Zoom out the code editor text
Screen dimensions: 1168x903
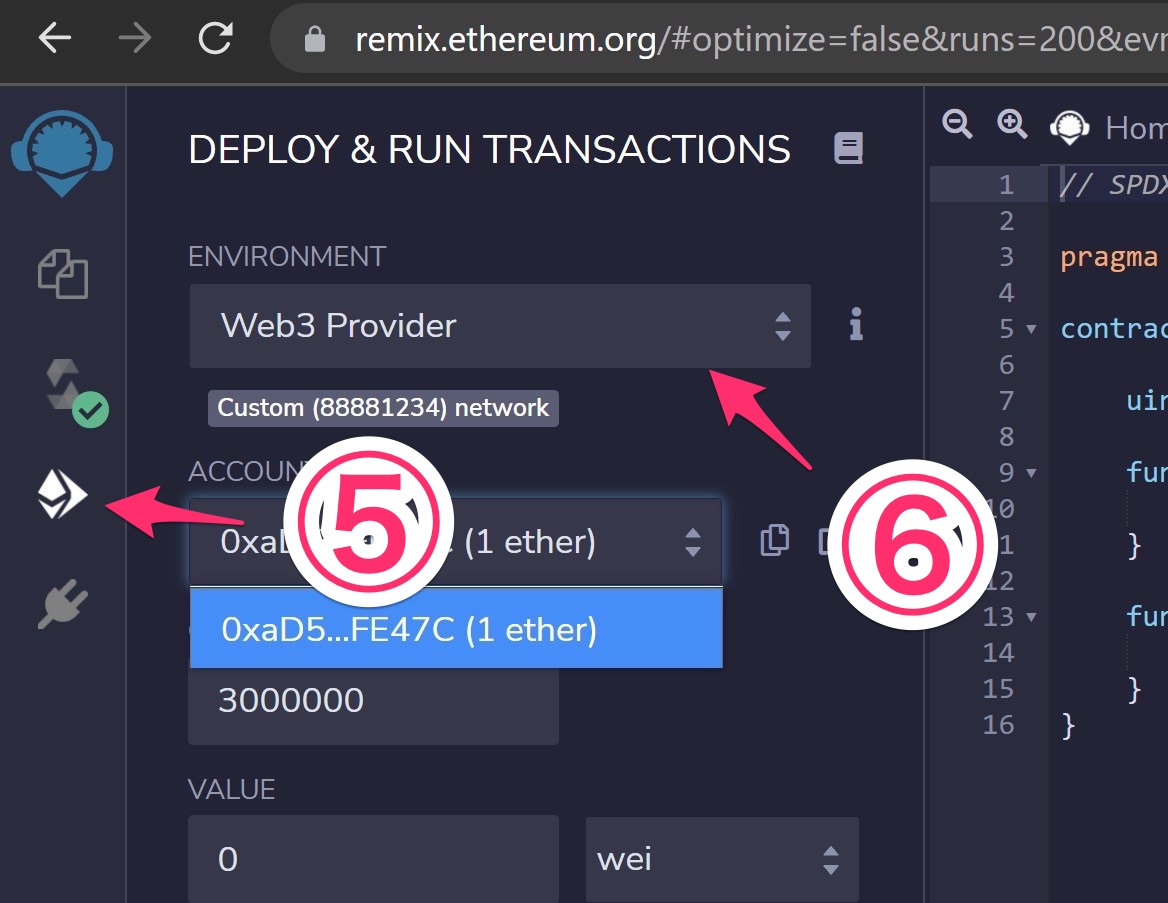[x=956, y=124]
